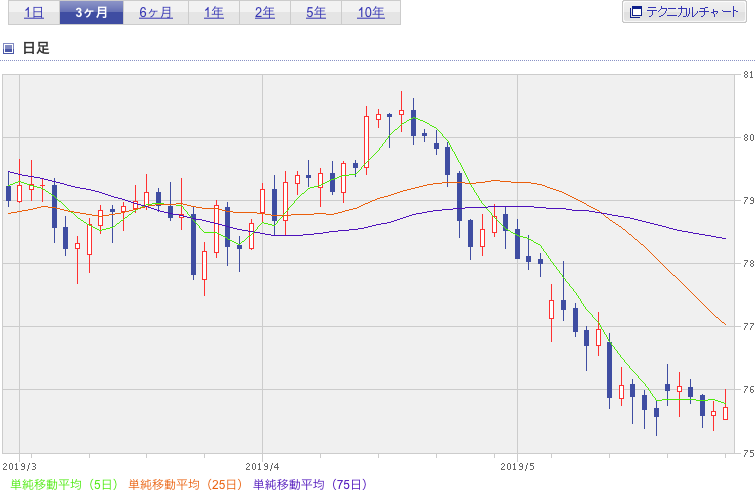Click the purple 単純移動平均（75日） legend
Image resolution: width=755 pixels, height=493 pixels.
pyautogui.click(x=310, y=484)
